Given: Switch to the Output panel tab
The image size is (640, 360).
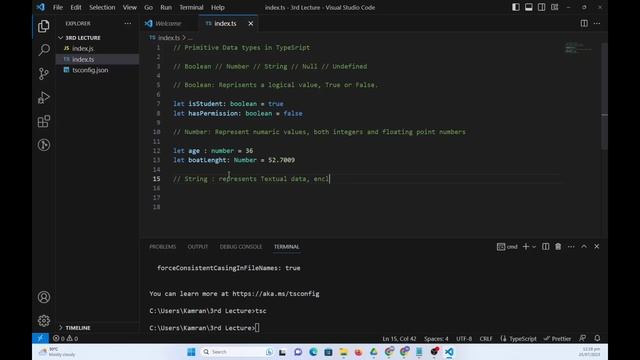Looking at the screenshot, I should pos(198,247).
